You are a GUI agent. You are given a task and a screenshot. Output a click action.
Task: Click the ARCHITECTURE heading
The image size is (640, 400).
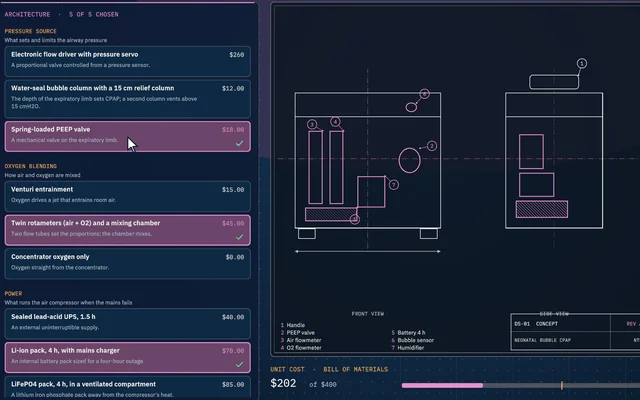(x=27, y=14)
